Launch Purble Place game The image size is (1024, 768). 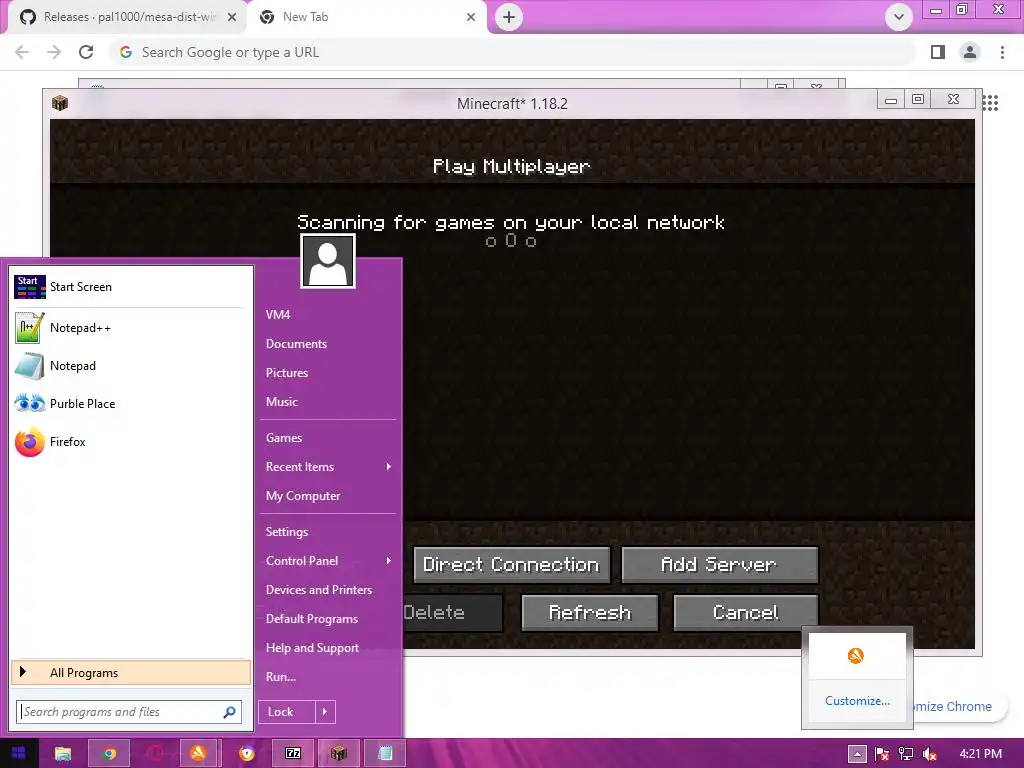(131, 404)
